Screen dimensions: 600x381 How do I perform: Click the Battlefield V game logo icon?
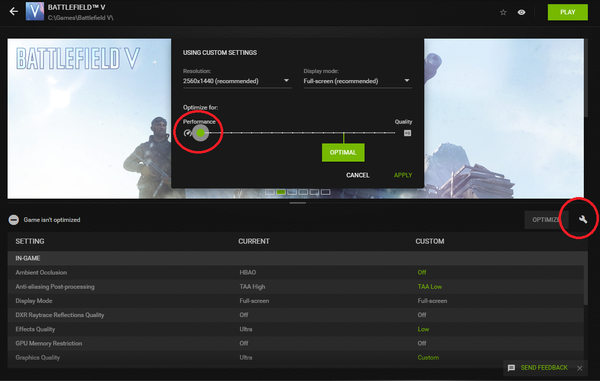(x=35, y=11)
